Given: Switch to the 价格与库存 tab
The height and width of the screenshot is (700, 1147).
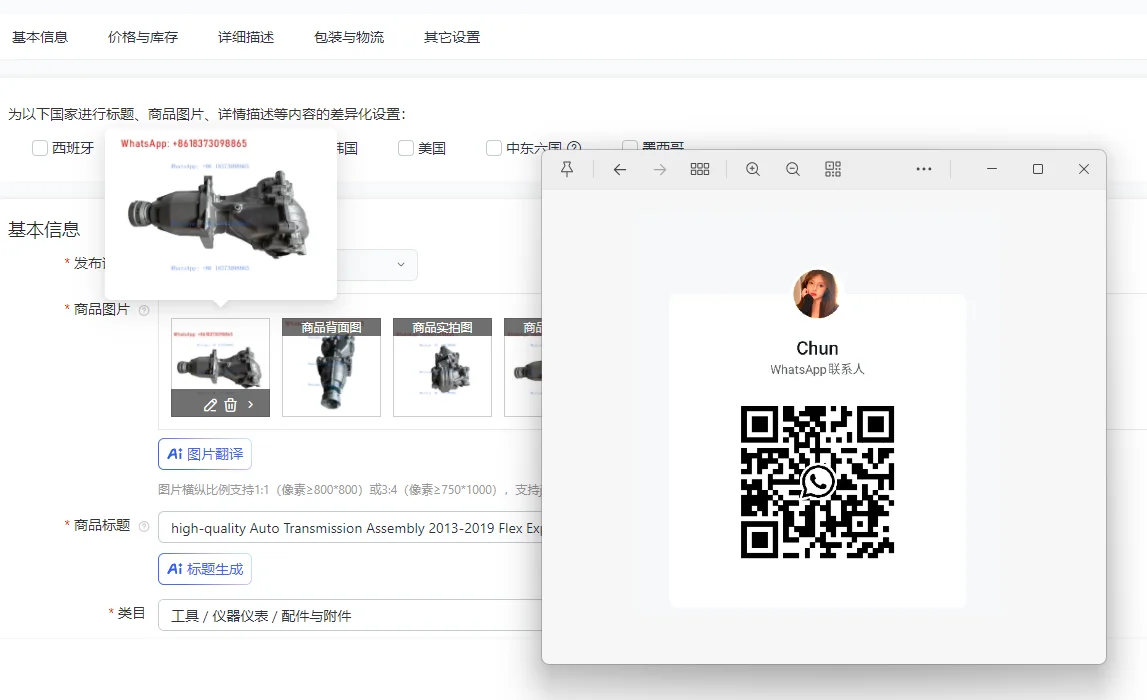Looking at the screenshot, I should pyautogui.click(x=142, y=37).
